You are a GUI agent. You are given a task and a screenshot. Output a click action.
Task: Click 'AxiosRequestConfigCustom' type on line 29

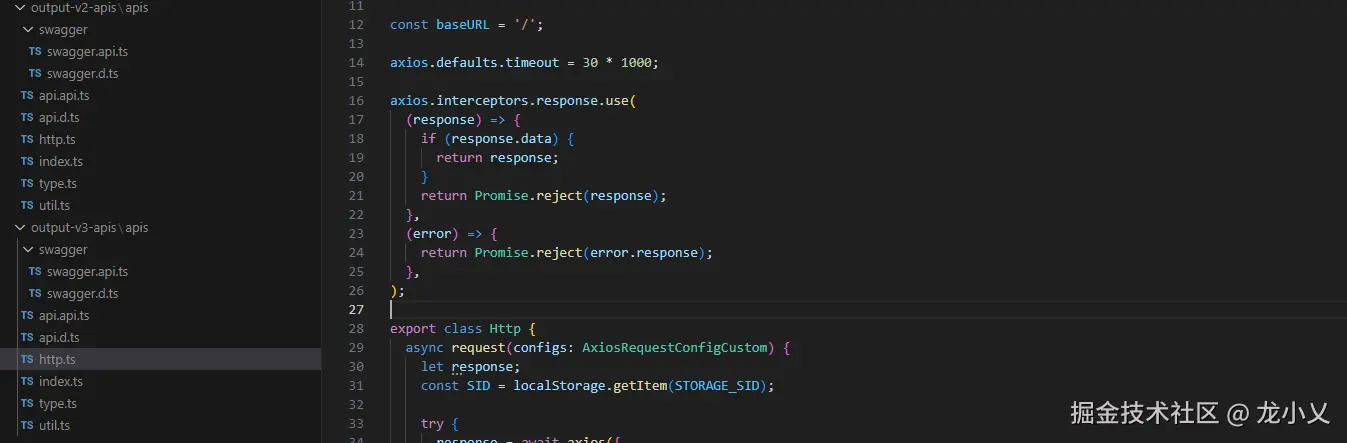point(673,347)
